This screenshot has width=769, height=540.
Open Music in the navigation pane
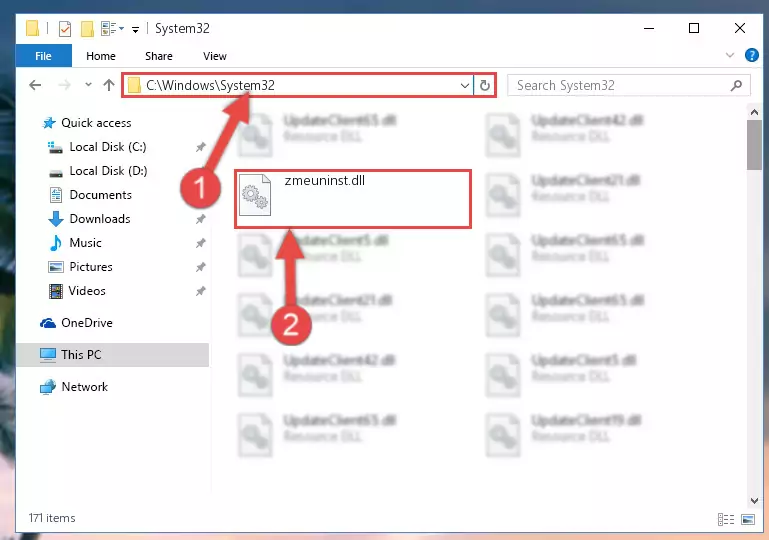[85, 243]
